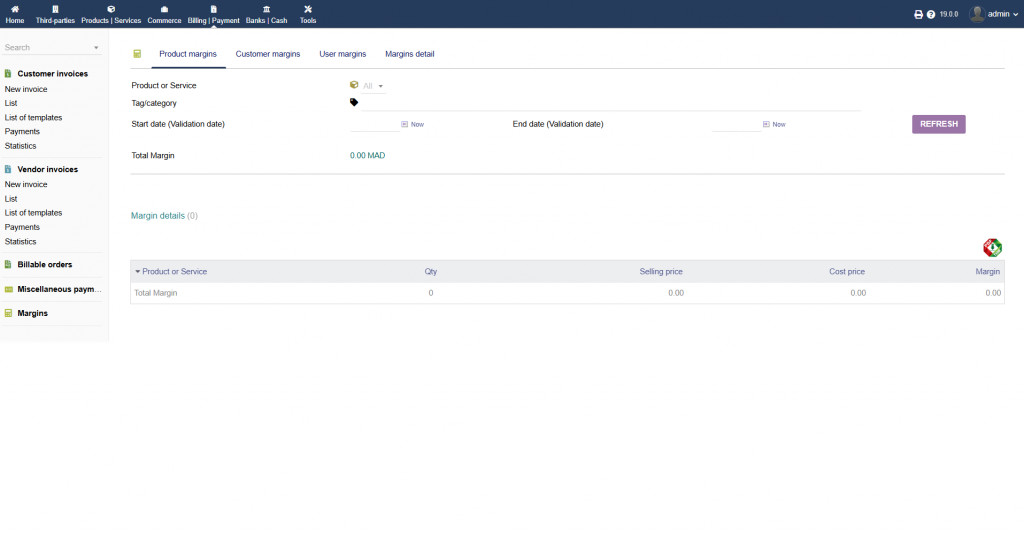Click Now link beside Start date
This screenshot has height=533, width=1024.
[x=417, y=125]
